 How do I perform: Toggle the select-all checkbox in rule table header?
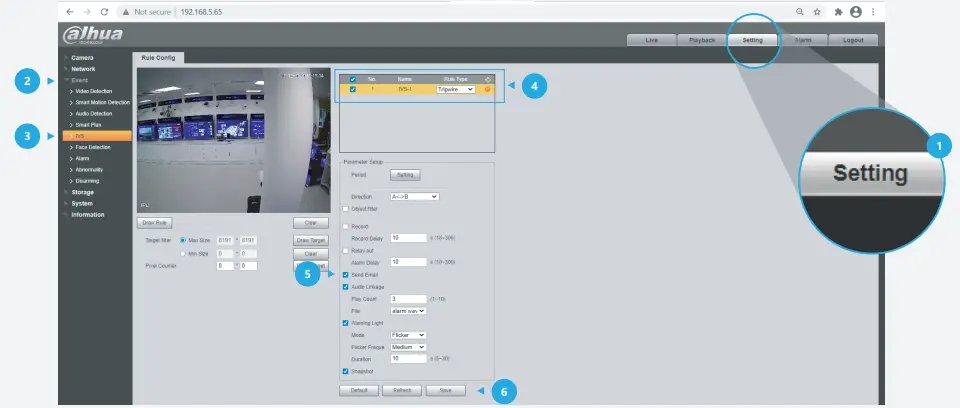tap(352, 79)
